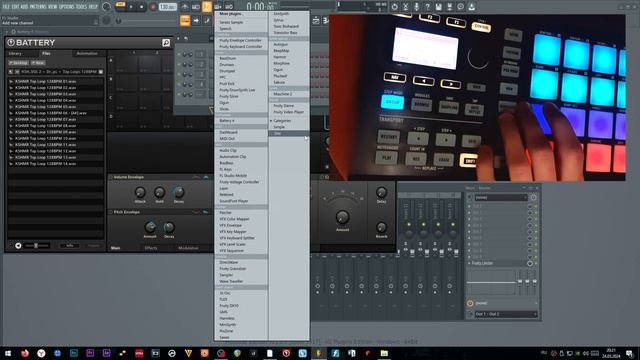Click the Info button in Battery
This screenshot has height=360, width=640.
(70, 245)
